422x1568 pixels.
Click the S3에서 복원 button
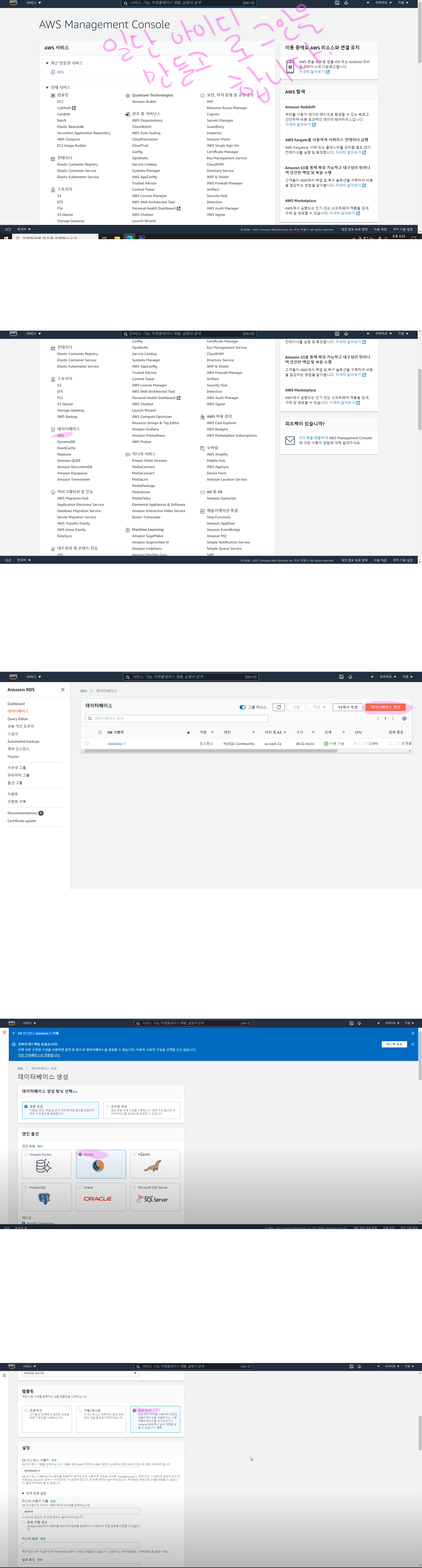click(x=348, y=707)
